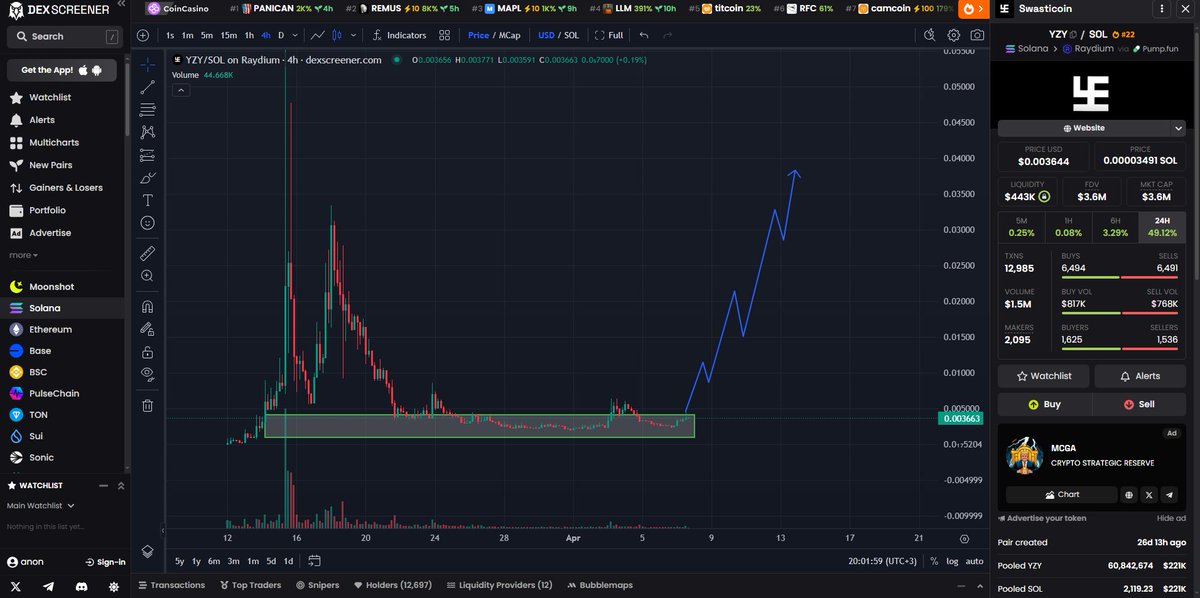Open the Transactions tab

point(171,585)
